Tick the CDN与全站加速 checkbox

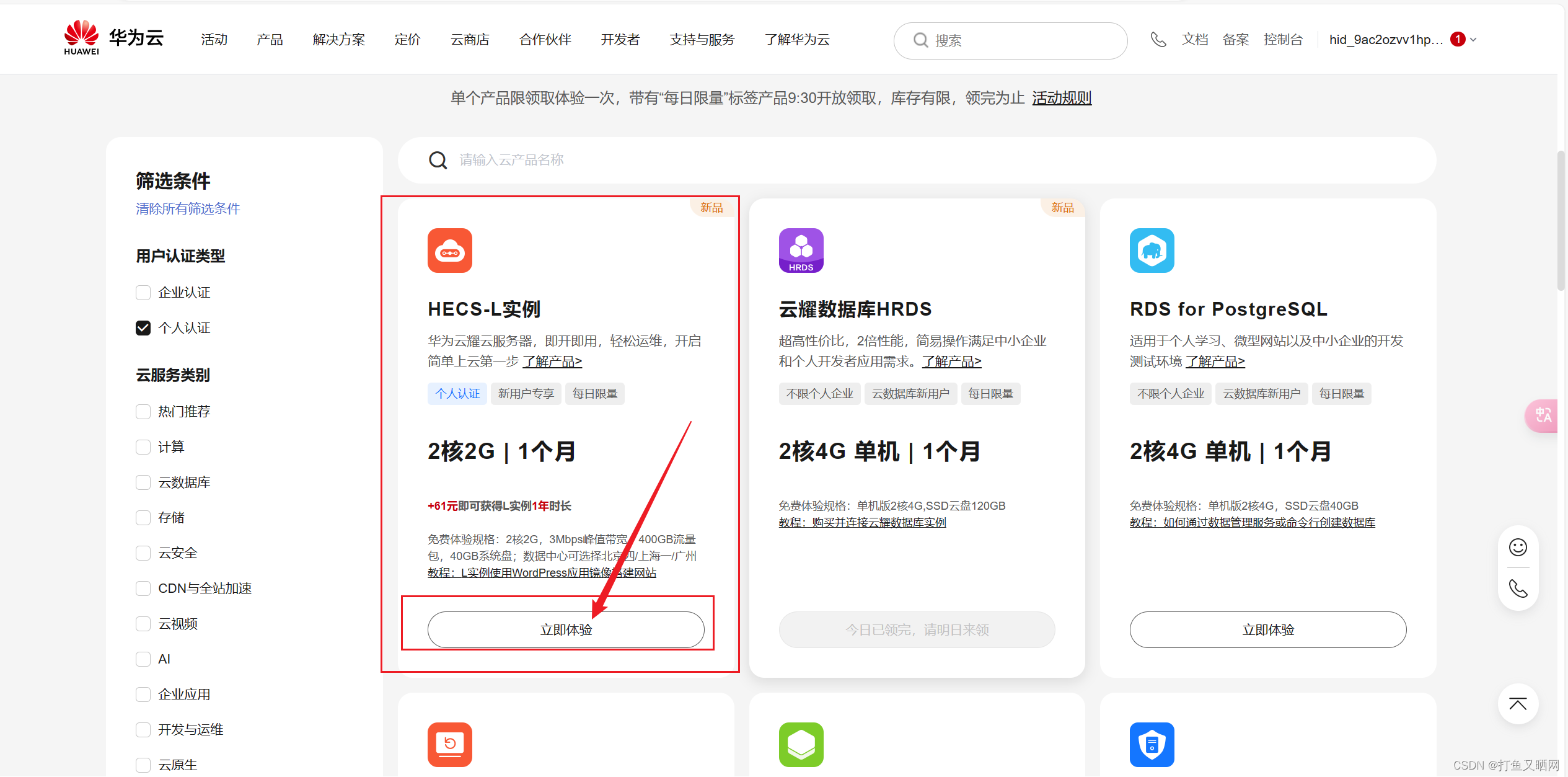coord(143,588)
